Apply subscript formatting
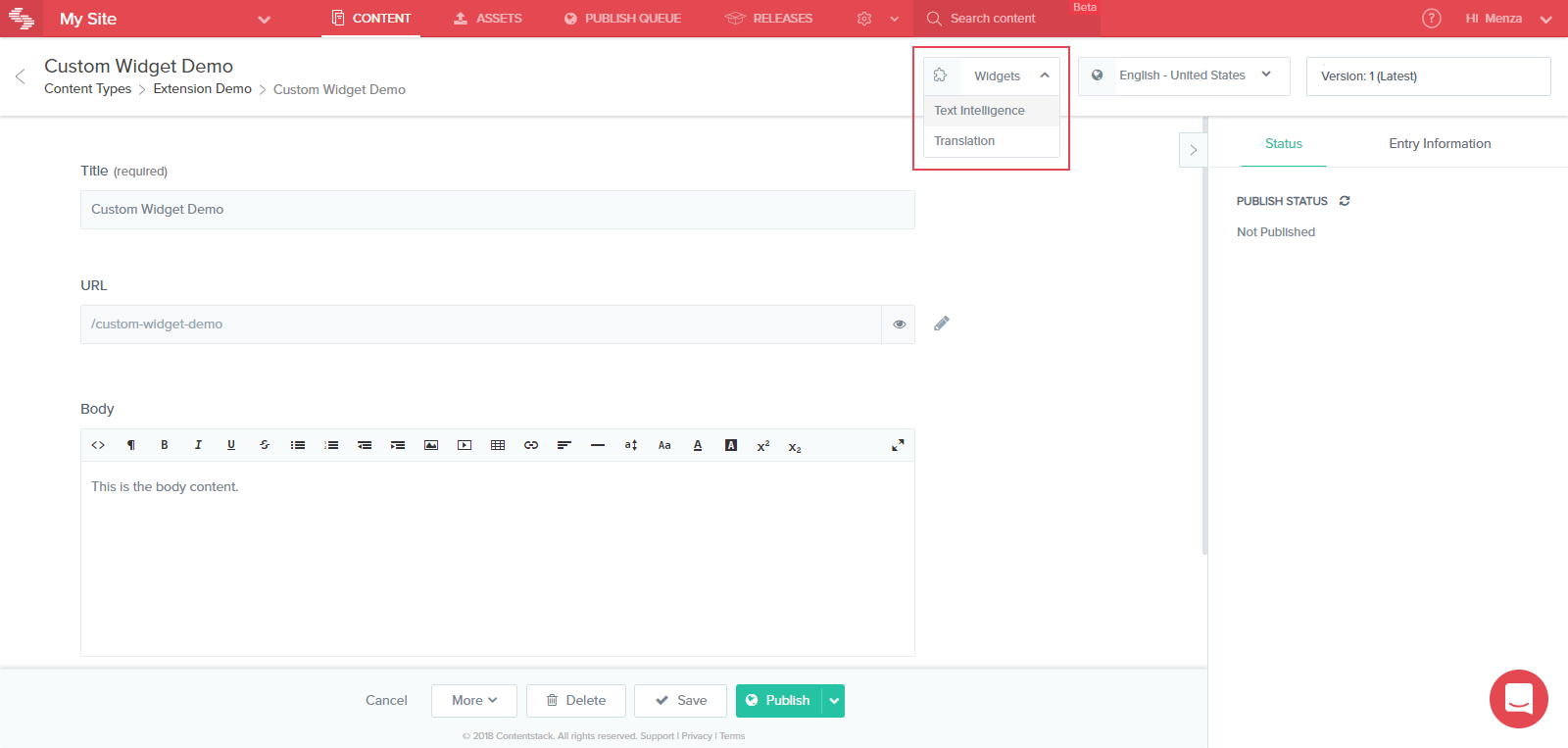1568x748 pixels. point(795,447)
